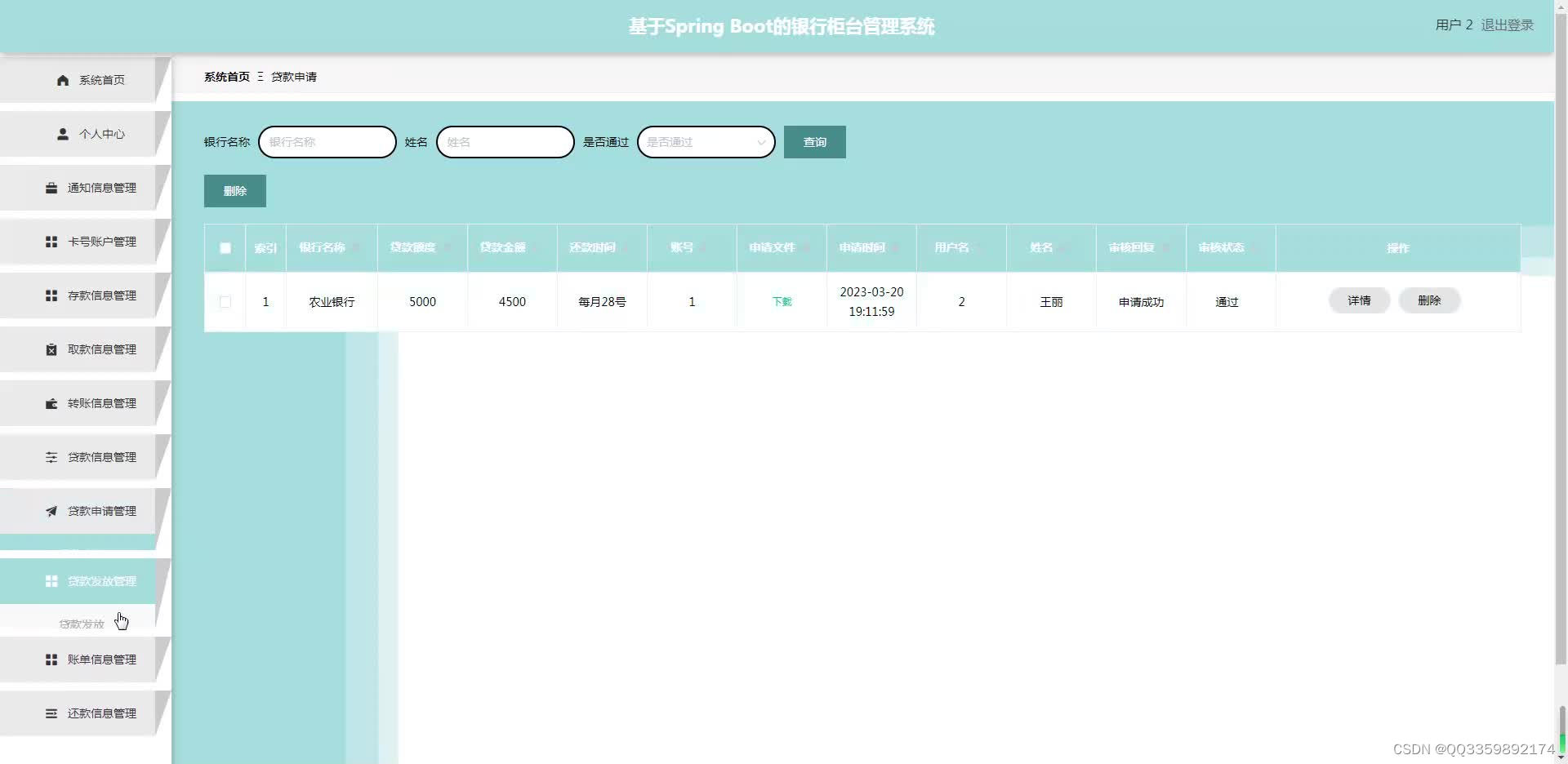Image resolution: width=1568 pixels, height=764 pixels.
Task: Expand 贷款申请管理 in the sidebar
Action: [x=78, y=511]
